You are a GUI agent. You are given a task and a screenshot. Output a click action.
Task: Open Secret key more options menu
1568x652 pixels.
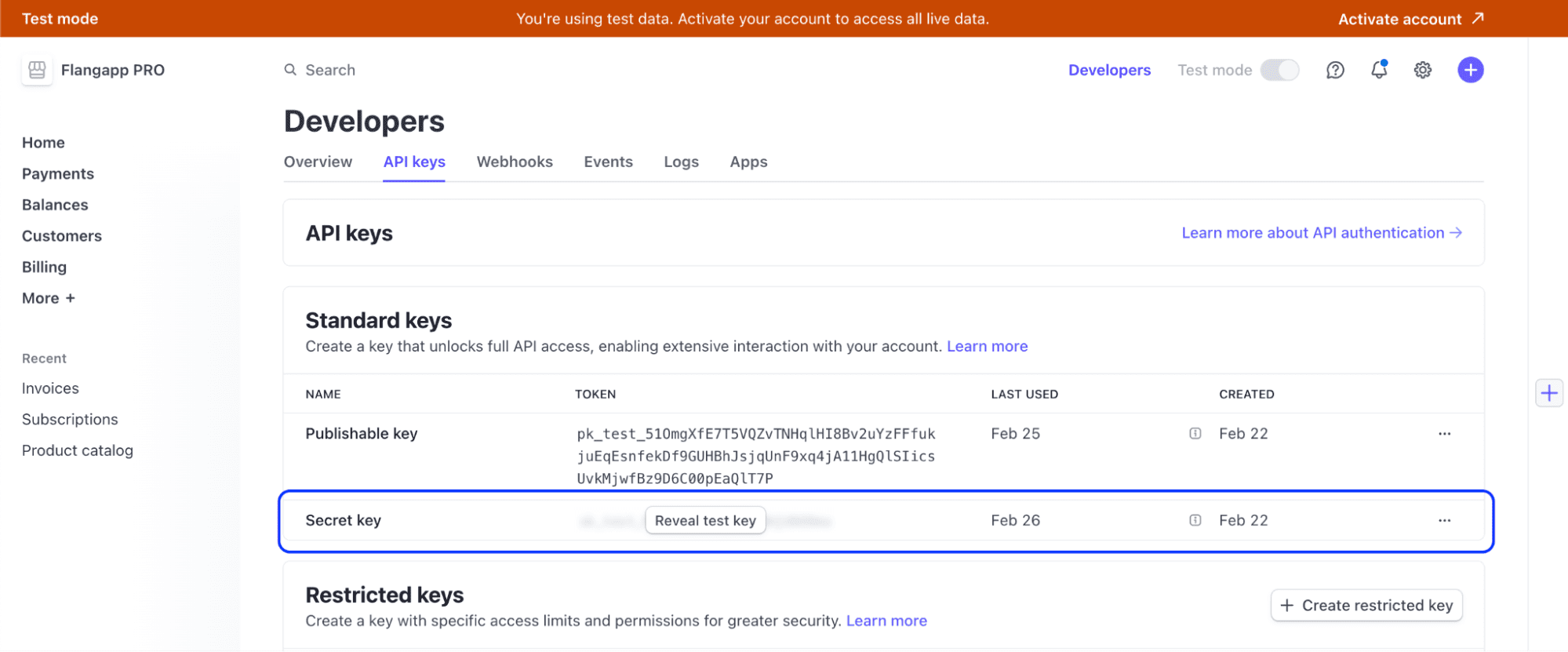click(1444, 520)
